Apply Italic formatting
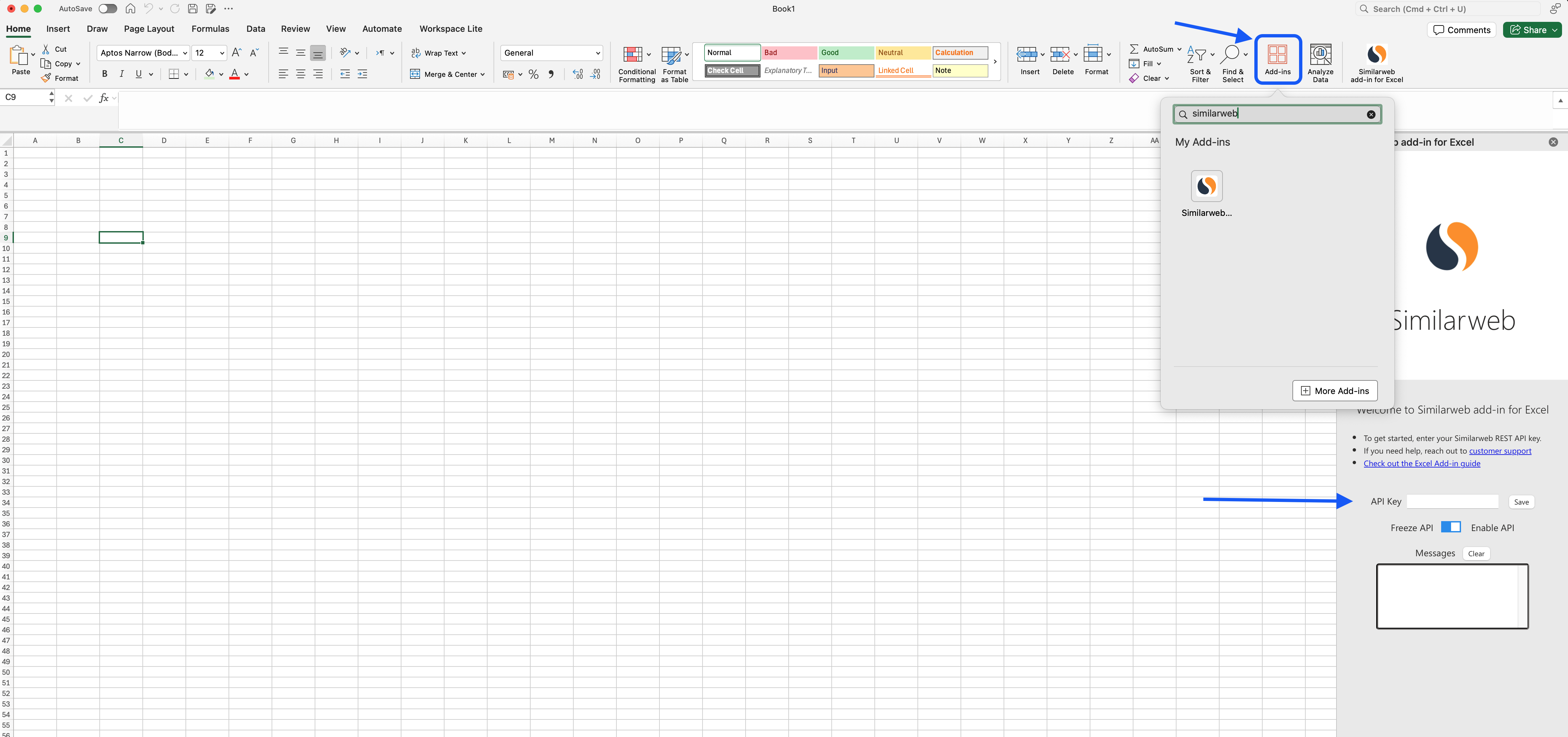 click(x=122, y=74)
